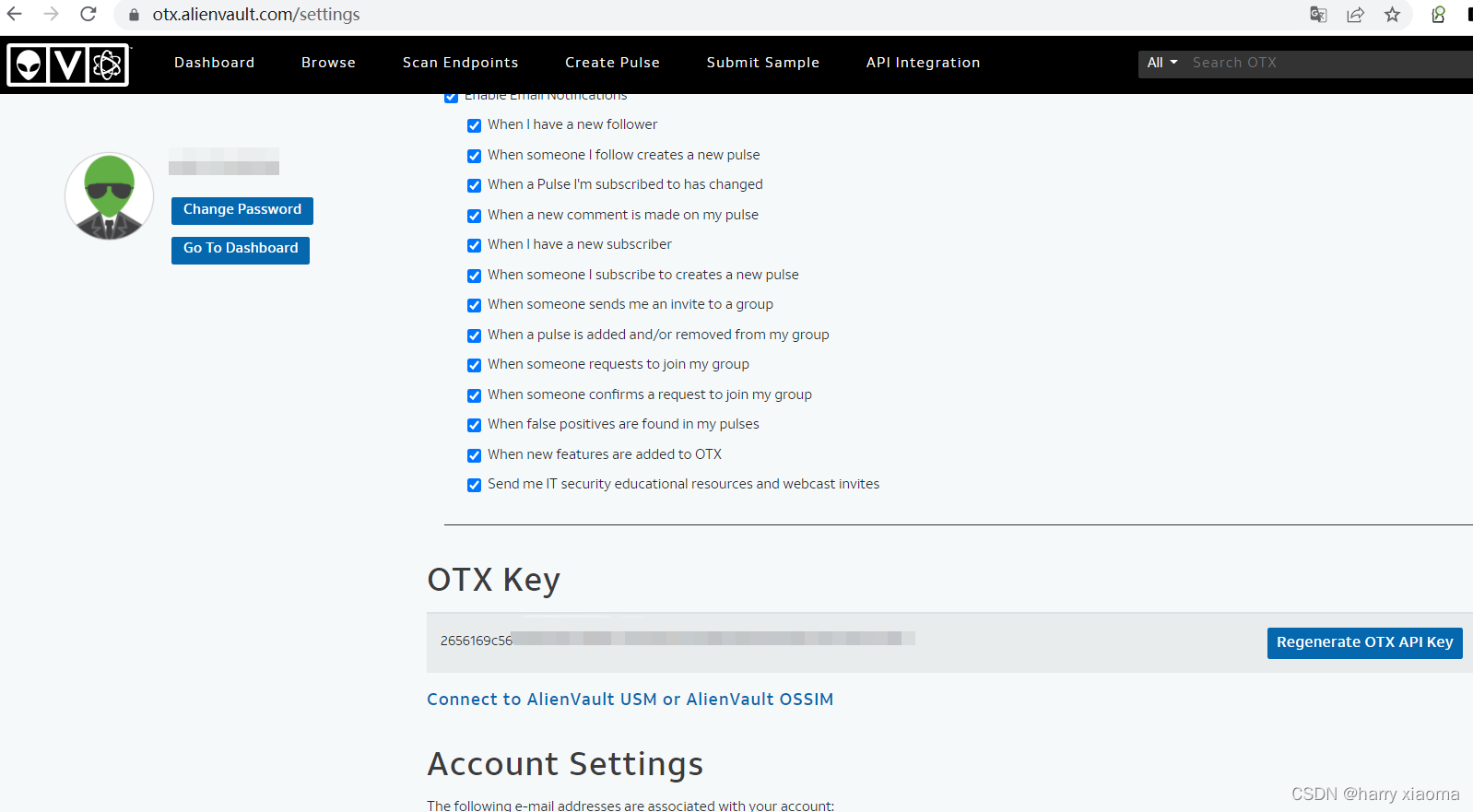The image size is (1473, 812).
Task: Click the browser forward arrow
Action: click(52, 14)
